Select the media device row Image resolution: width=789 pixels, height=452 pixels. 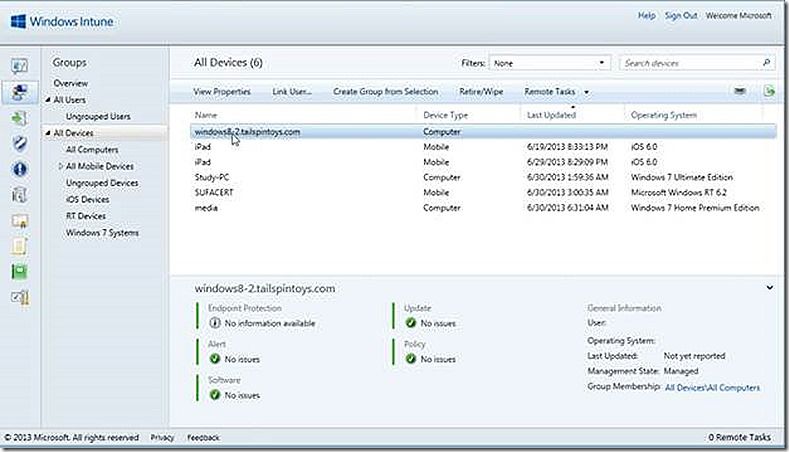[483, 207]
